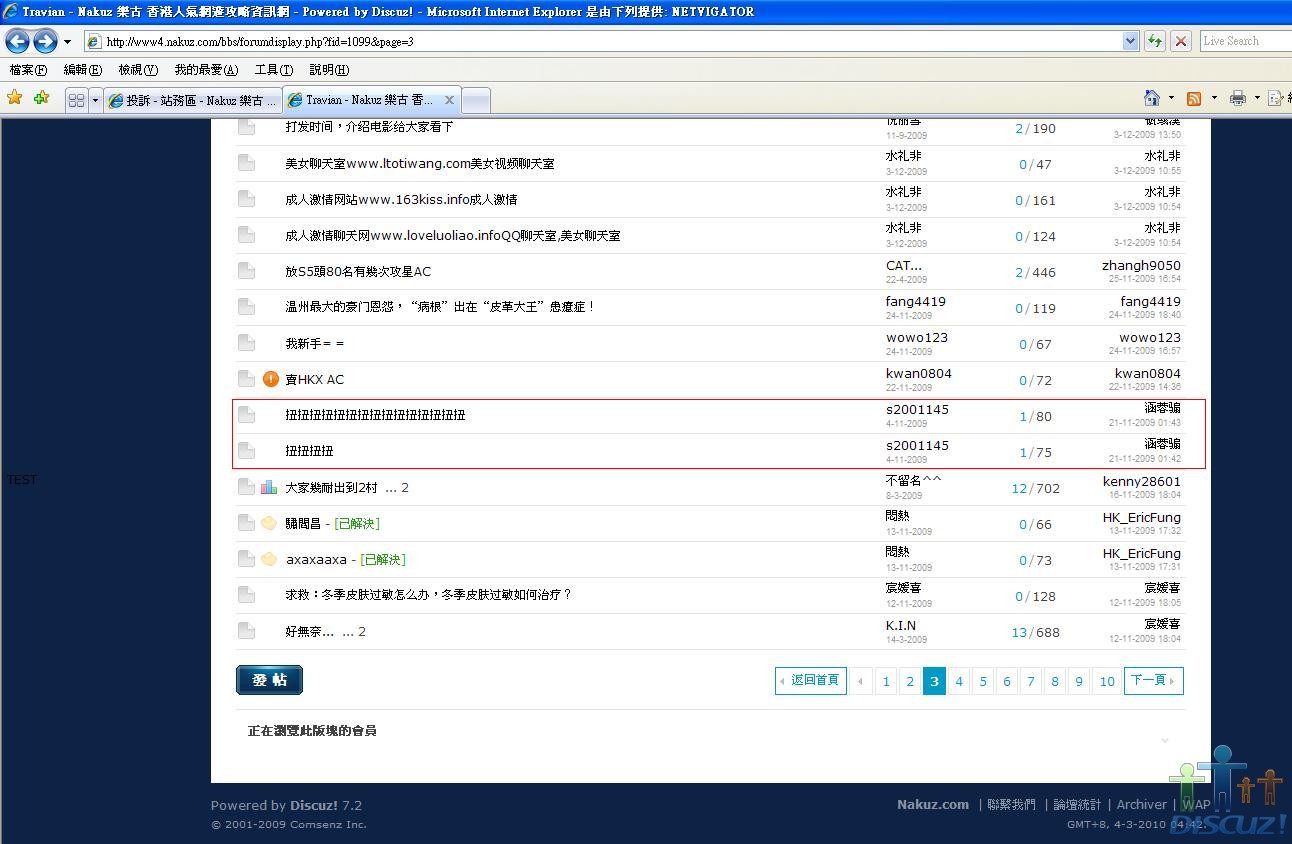Open the 工具(T) menu
1292x844 pixels.
(274, 69)
